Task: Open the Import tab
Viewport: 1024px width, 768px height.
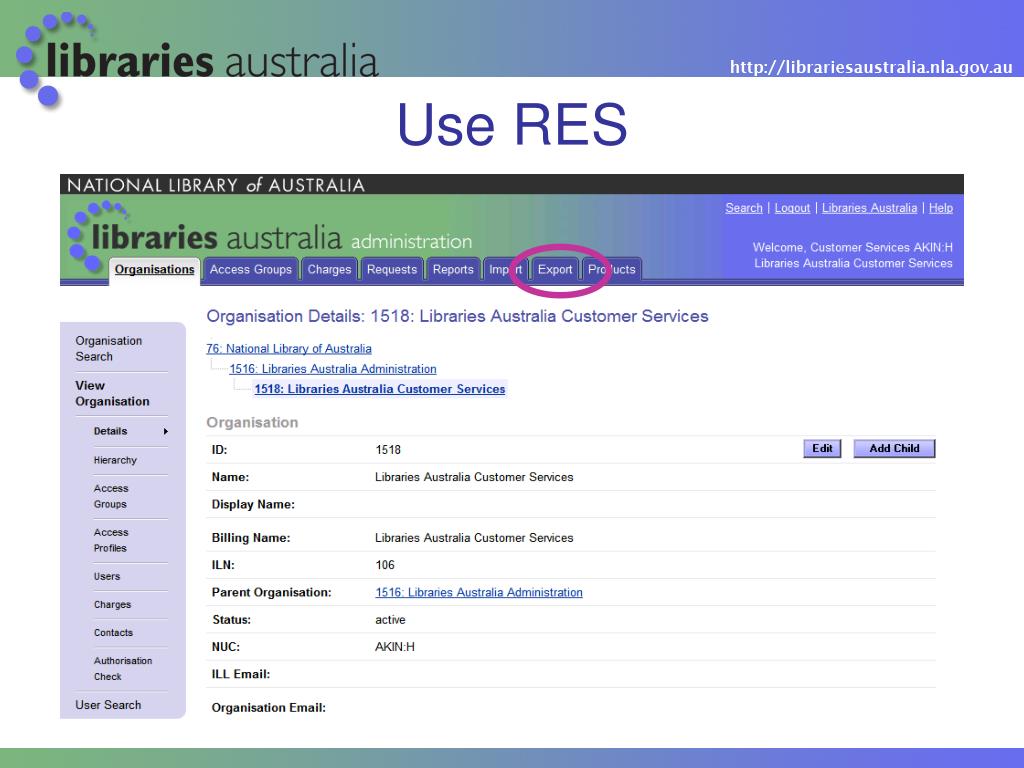Action: pos(505,270)
